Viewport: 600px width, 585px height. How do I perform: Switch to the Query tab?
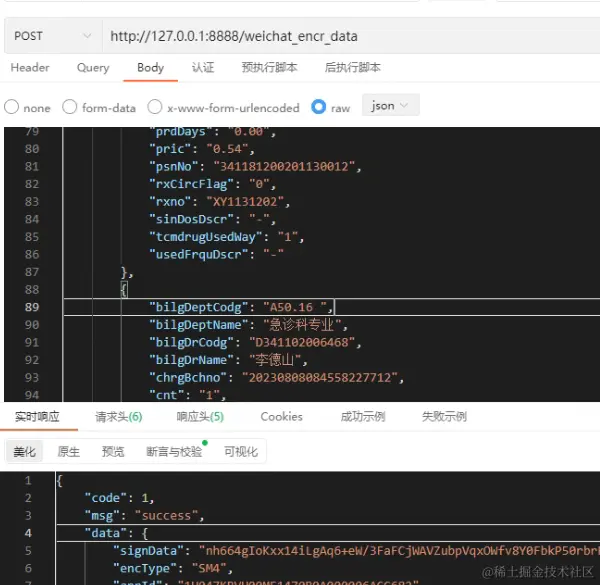93,68
